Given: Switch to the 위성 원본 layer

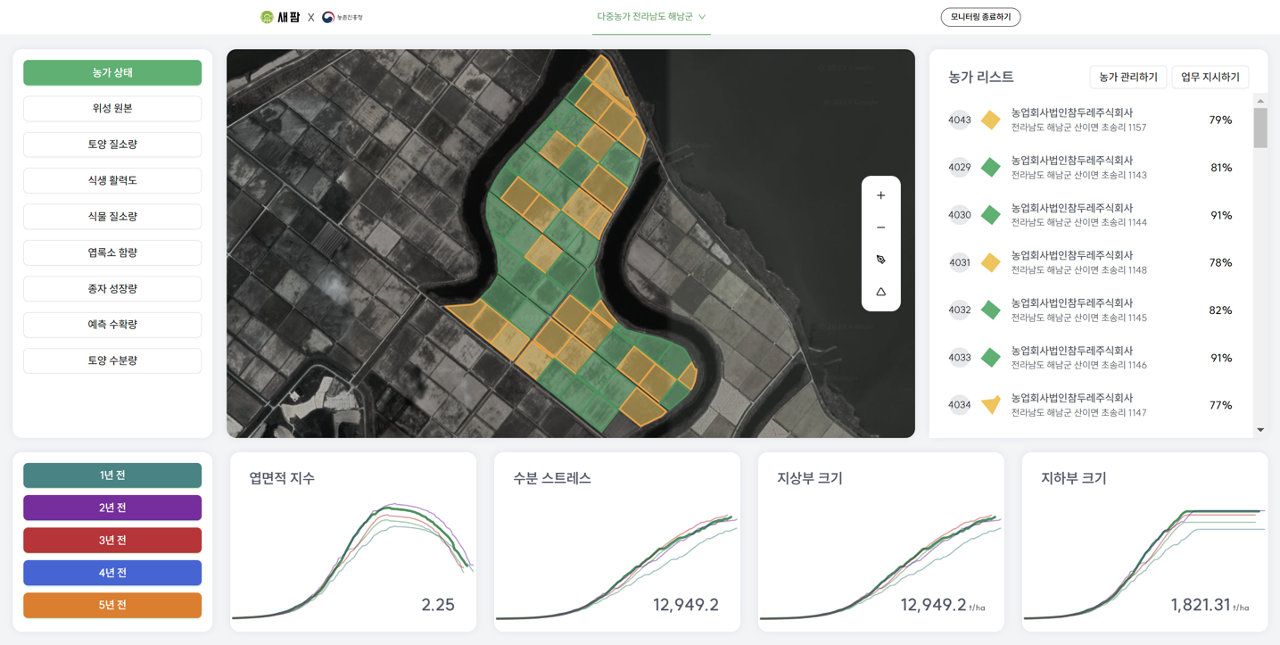Looking at the screenshot, I should point(112,108).
